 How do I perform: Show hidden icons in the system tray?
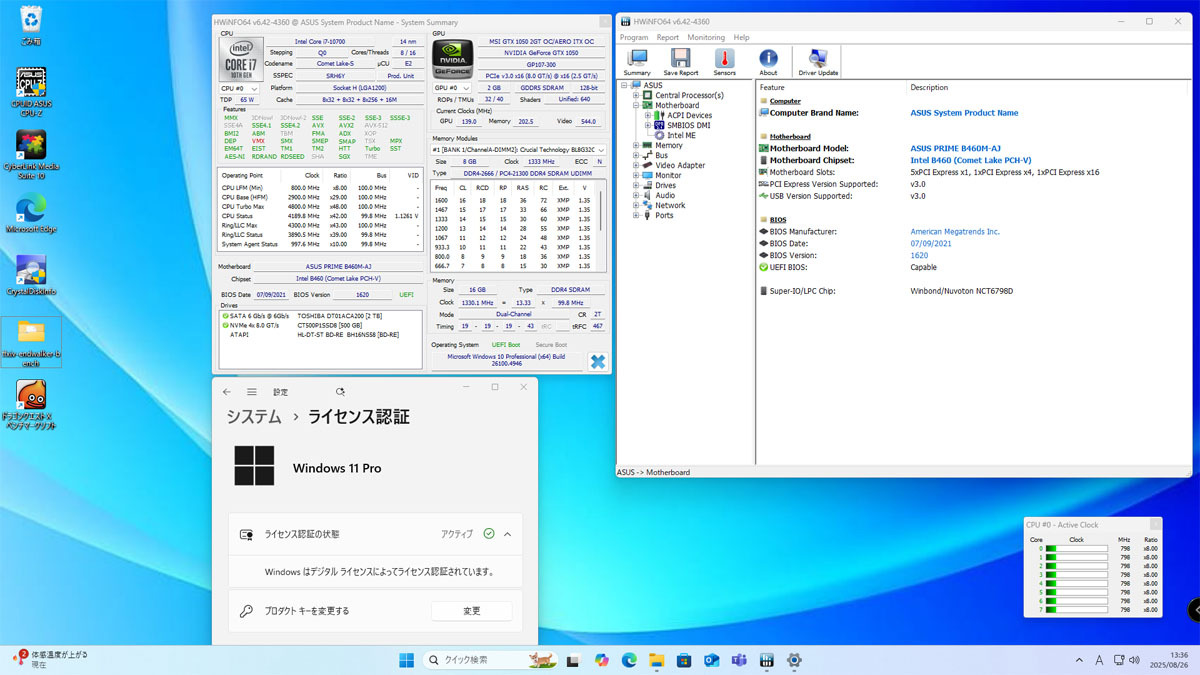pyautogui.click(x=1079, y=660)
